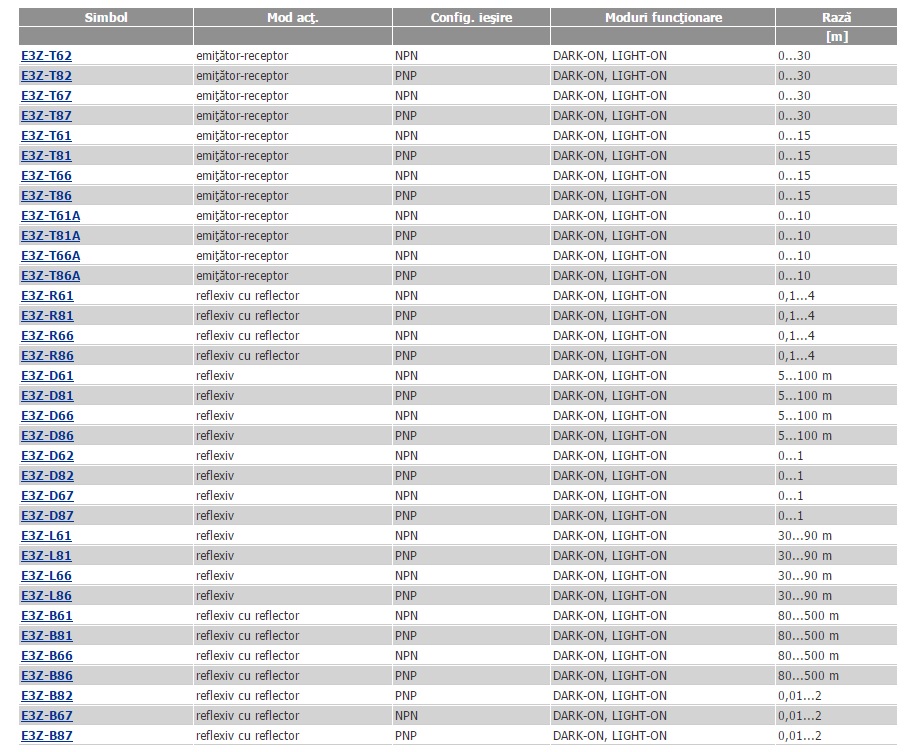Click the E3Z-D67 symbol link

pos(47,496)
